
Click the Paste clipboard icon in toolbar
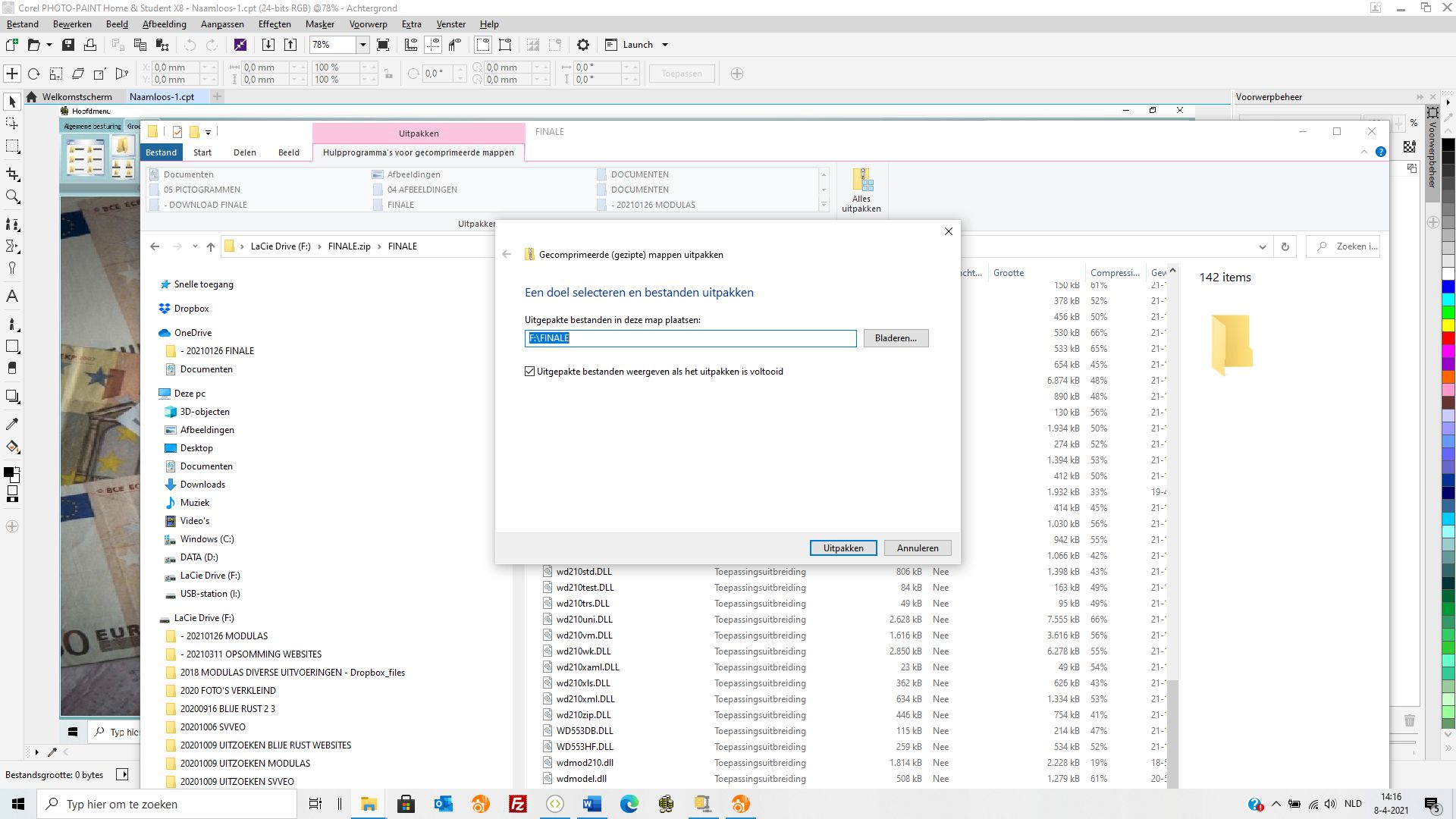coord(162,45)
